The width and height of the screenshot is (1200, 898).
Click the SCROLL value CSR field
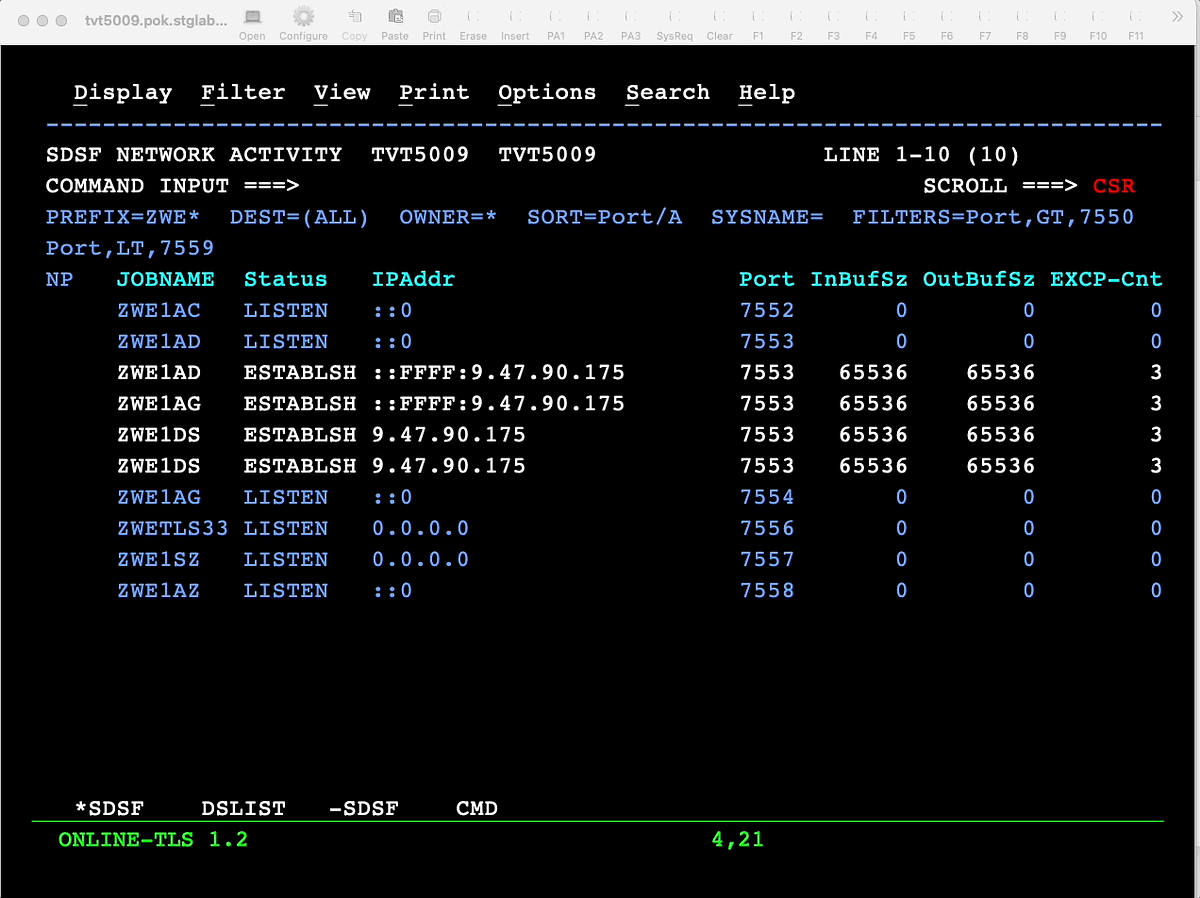click(x=1114, y=186)
